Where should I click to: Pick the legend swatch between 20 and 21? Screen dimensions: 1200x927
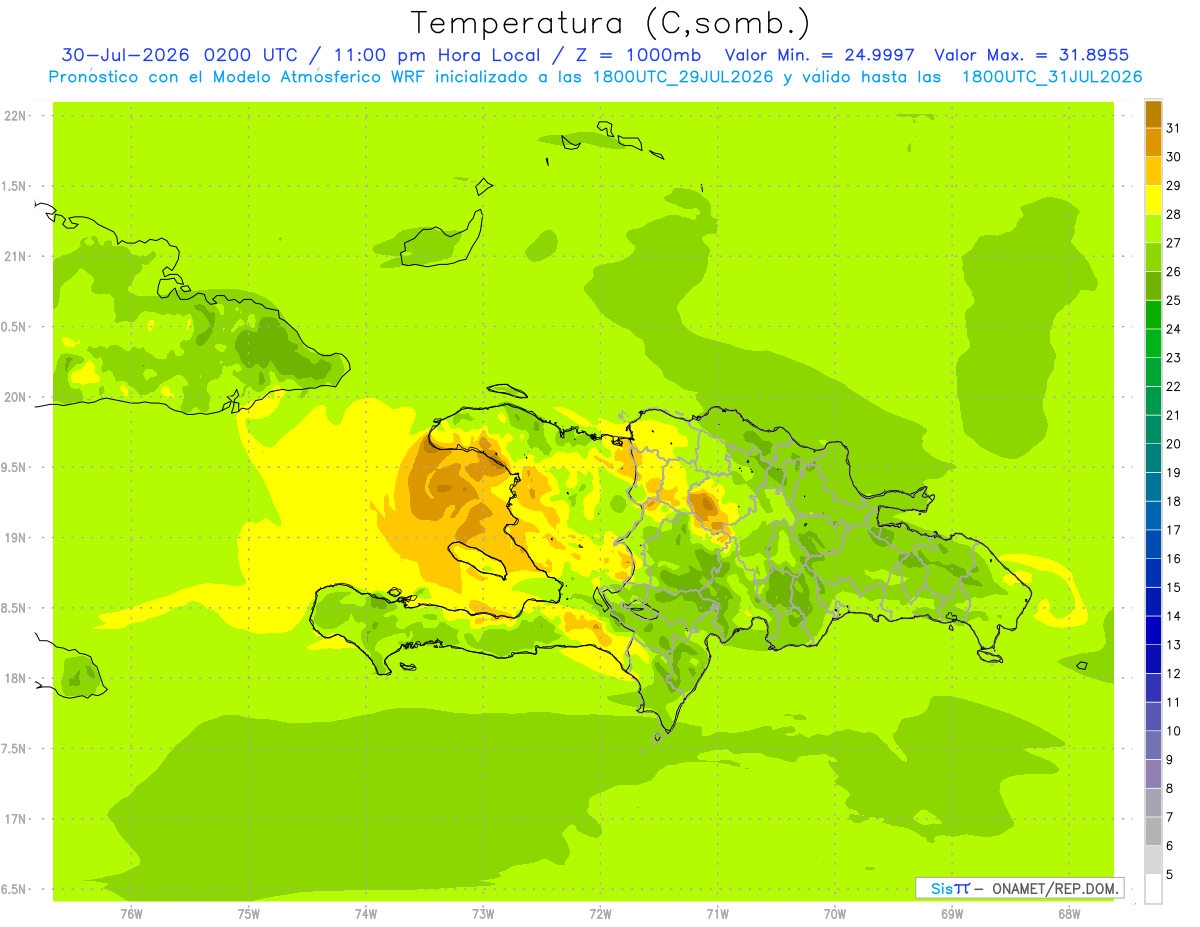[1153, 429]
